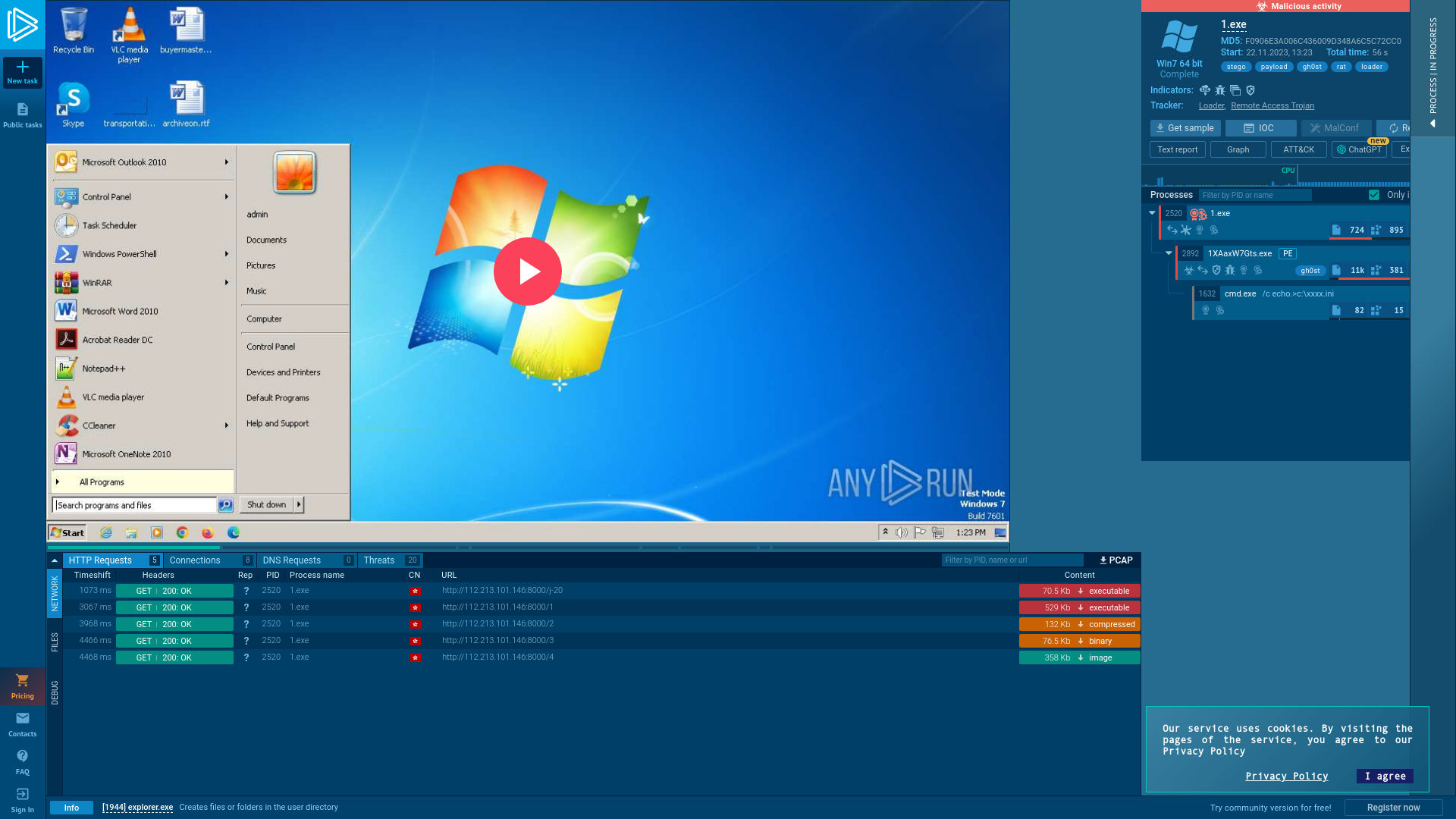Open the Text report
1456x819 pixels.
pos(1177,150)
